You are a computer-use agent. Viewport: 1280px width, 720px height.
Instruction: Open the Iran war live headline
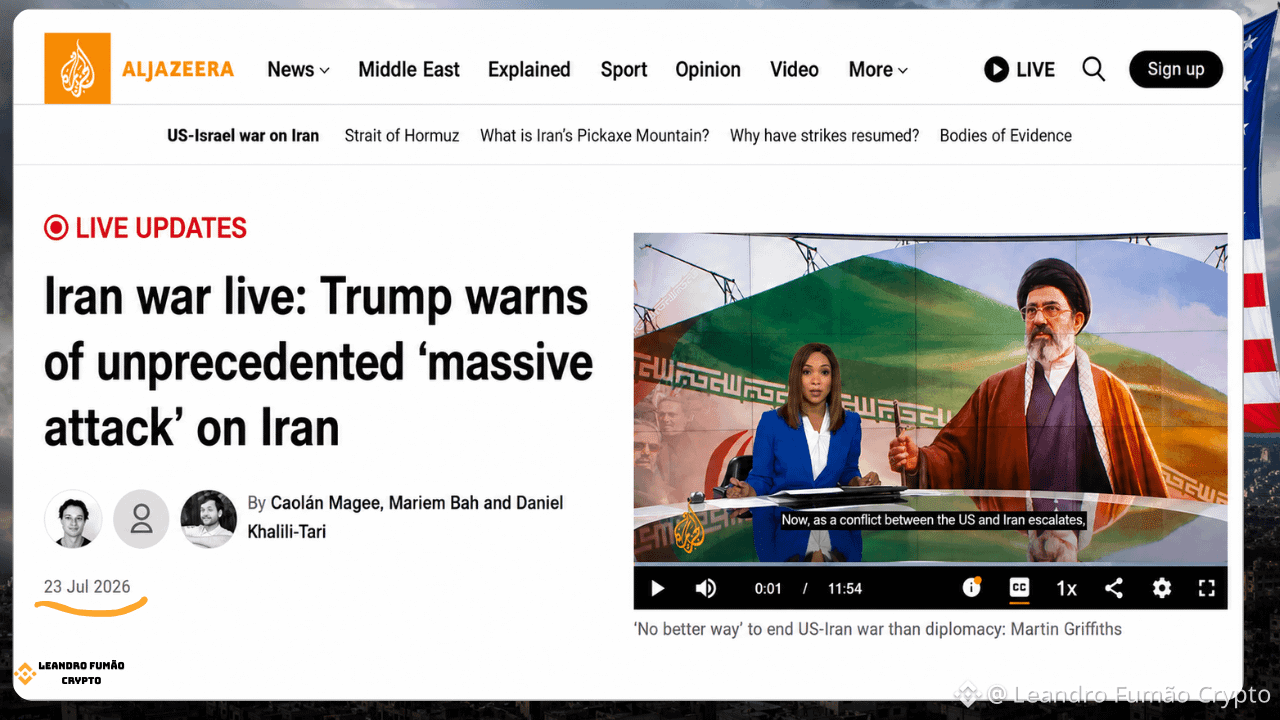pyautogui.click(x=318, y=362)
